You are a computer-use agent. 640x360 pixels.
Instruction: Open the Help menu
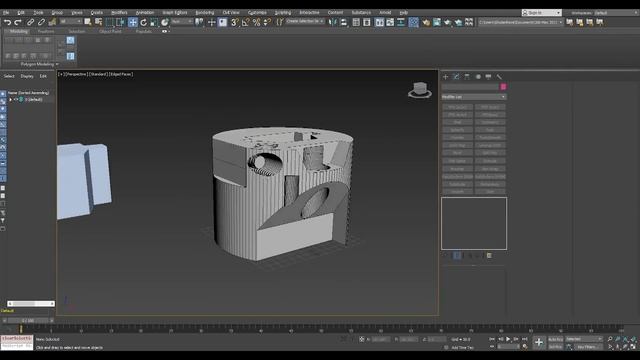coord(403,13)
